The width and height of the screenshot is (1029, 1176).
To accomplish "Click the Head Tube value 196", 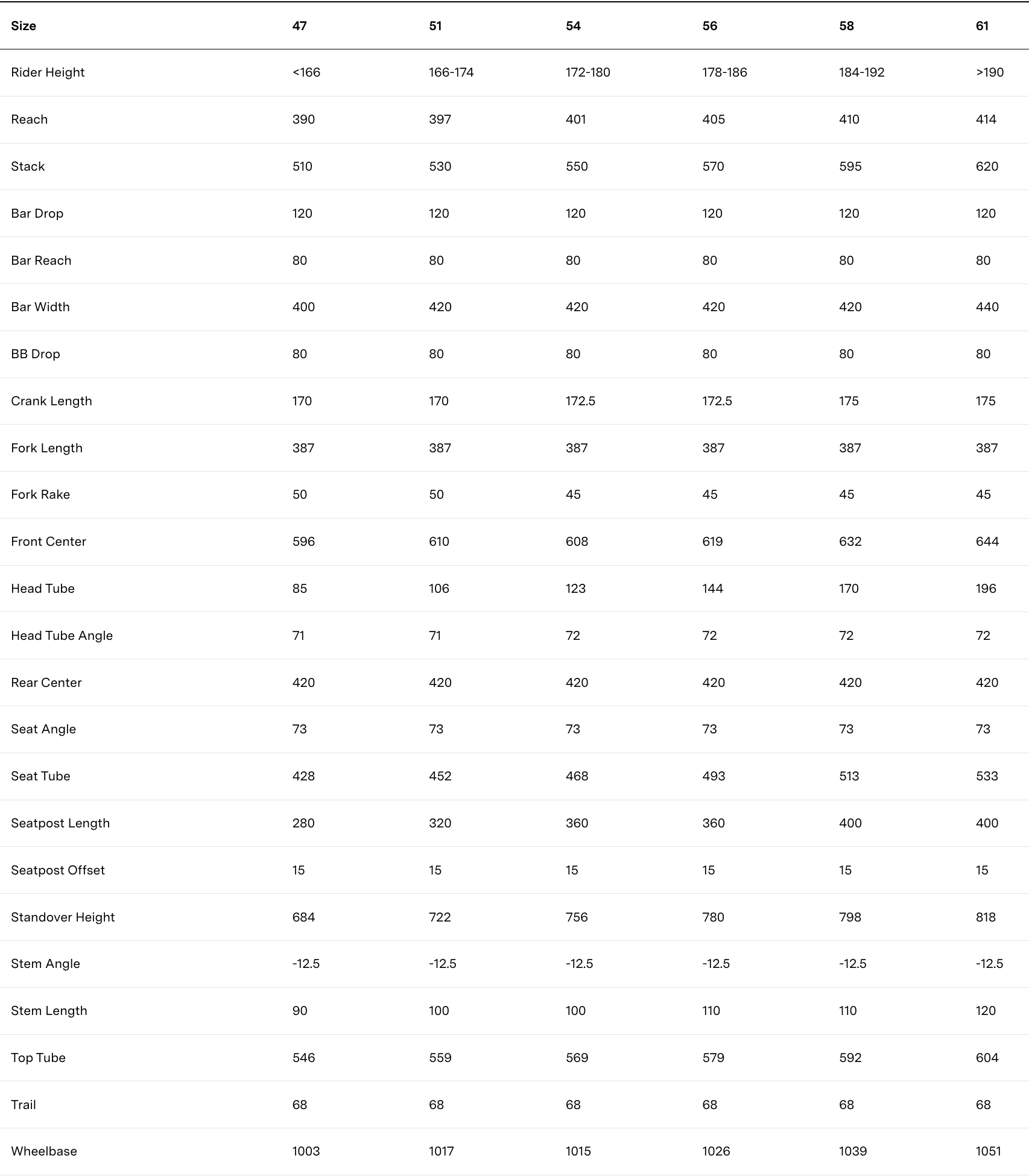I will point(986,589).
